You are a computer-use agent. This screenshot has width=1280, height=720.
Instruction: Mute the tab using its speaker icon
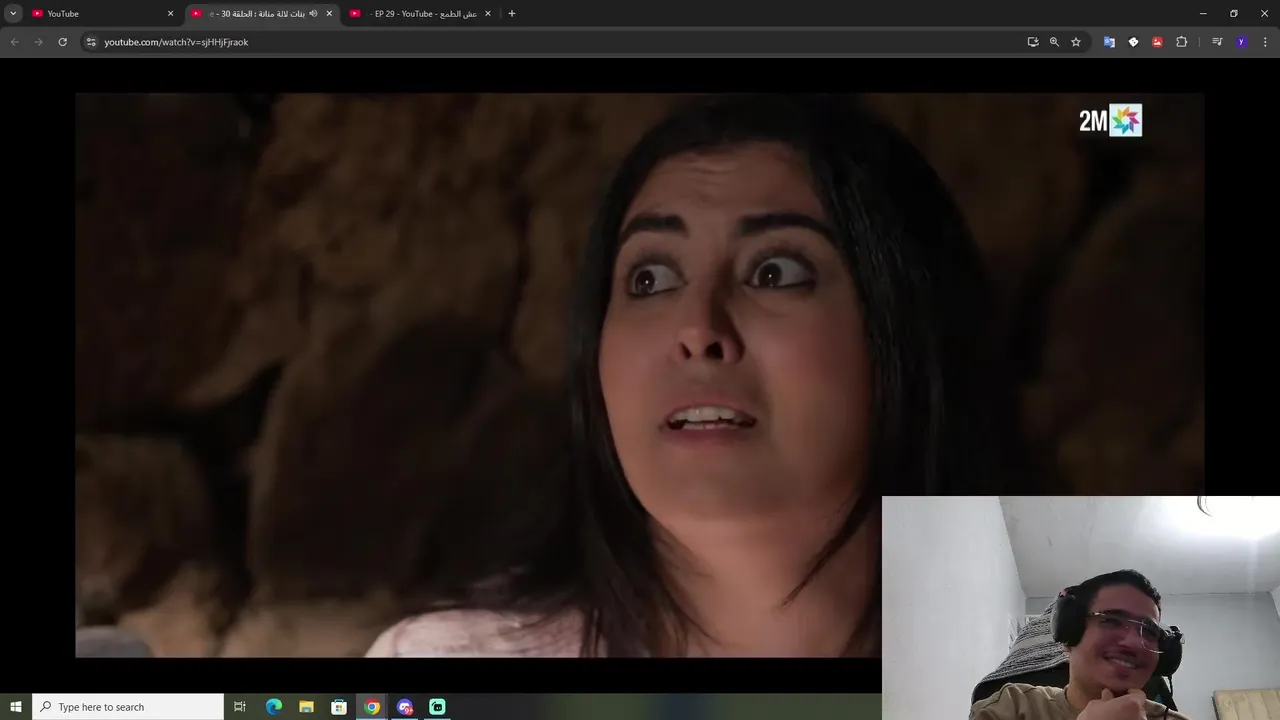313,14
